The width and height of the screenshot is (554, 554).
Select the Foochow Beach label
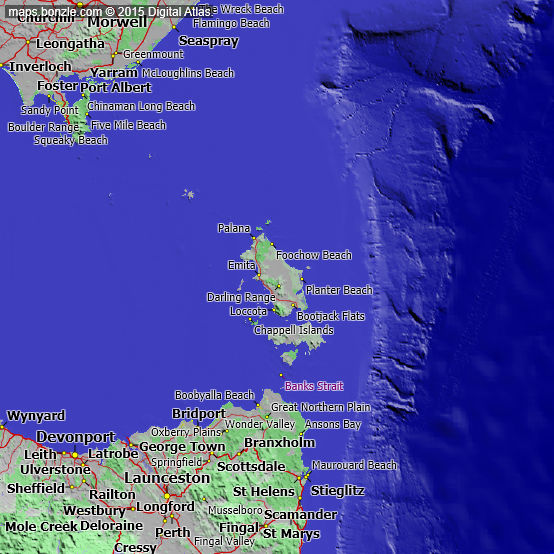pos(314,255)
